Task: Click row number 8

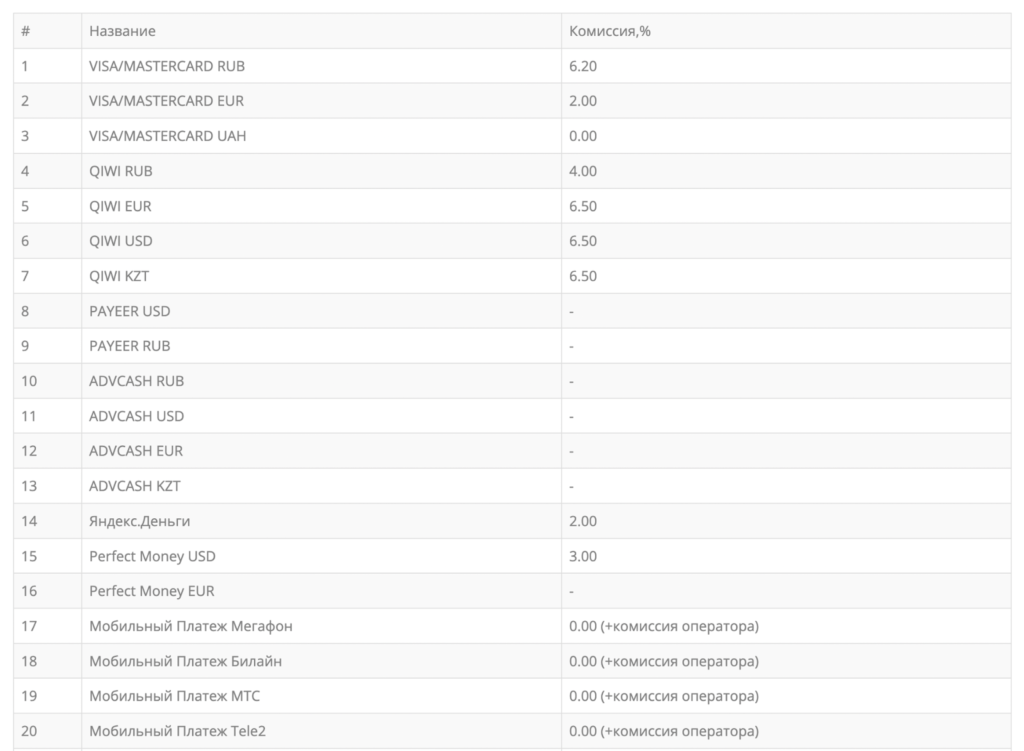Action: point(25,311)
